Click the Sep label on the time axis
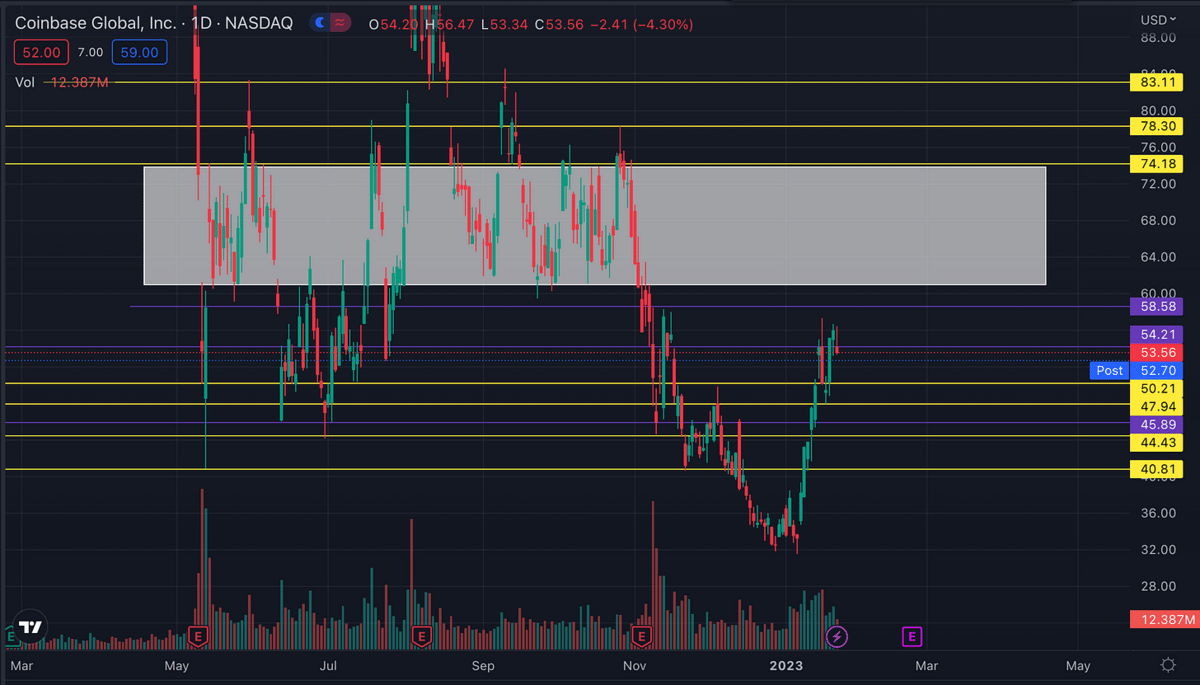The width and height of the screenshot is (1200, 685). [483, 665]
